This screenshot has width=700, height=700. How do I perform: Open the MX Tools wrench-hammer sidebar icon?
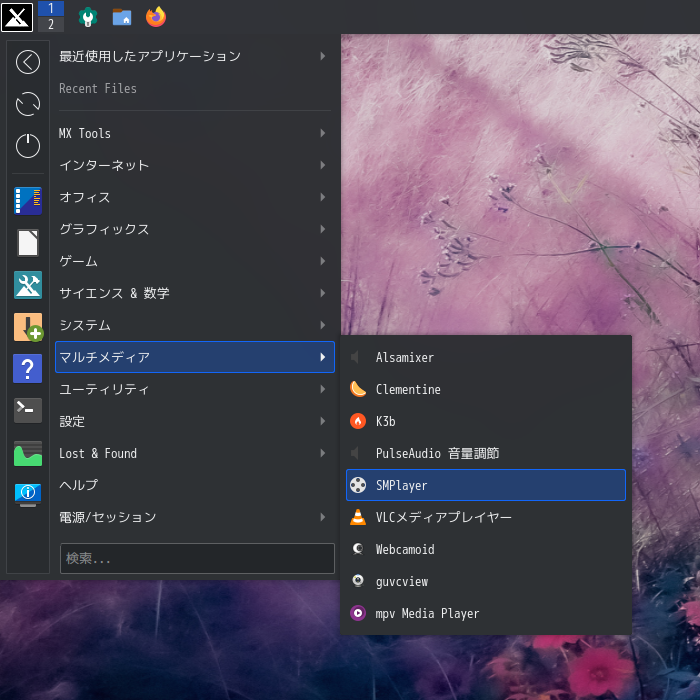28,285
